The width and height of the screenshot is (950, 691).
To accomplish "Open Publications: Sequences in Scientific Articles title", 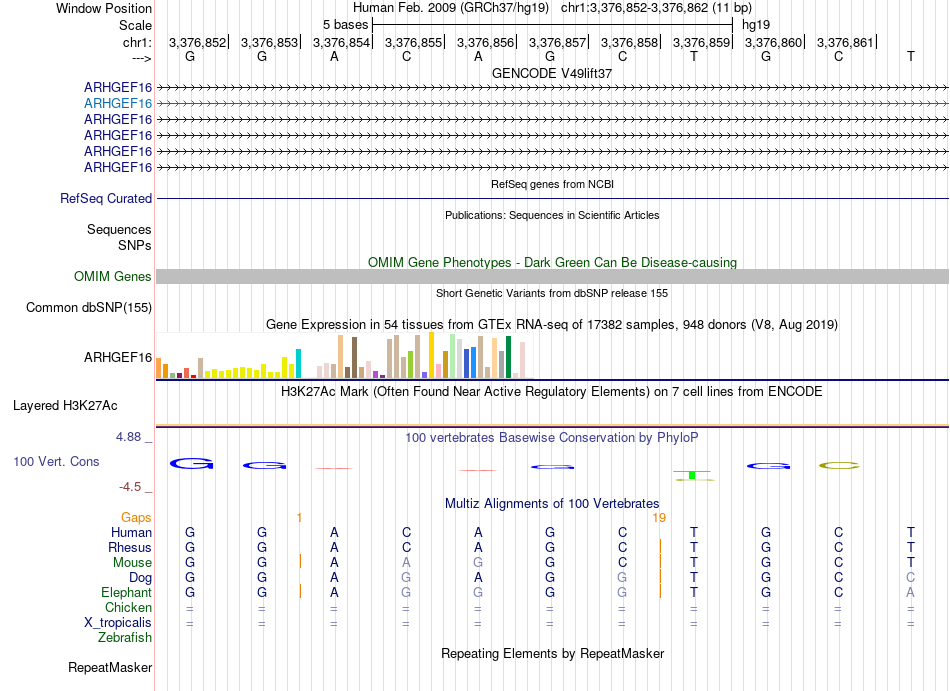I will (552, 215).
